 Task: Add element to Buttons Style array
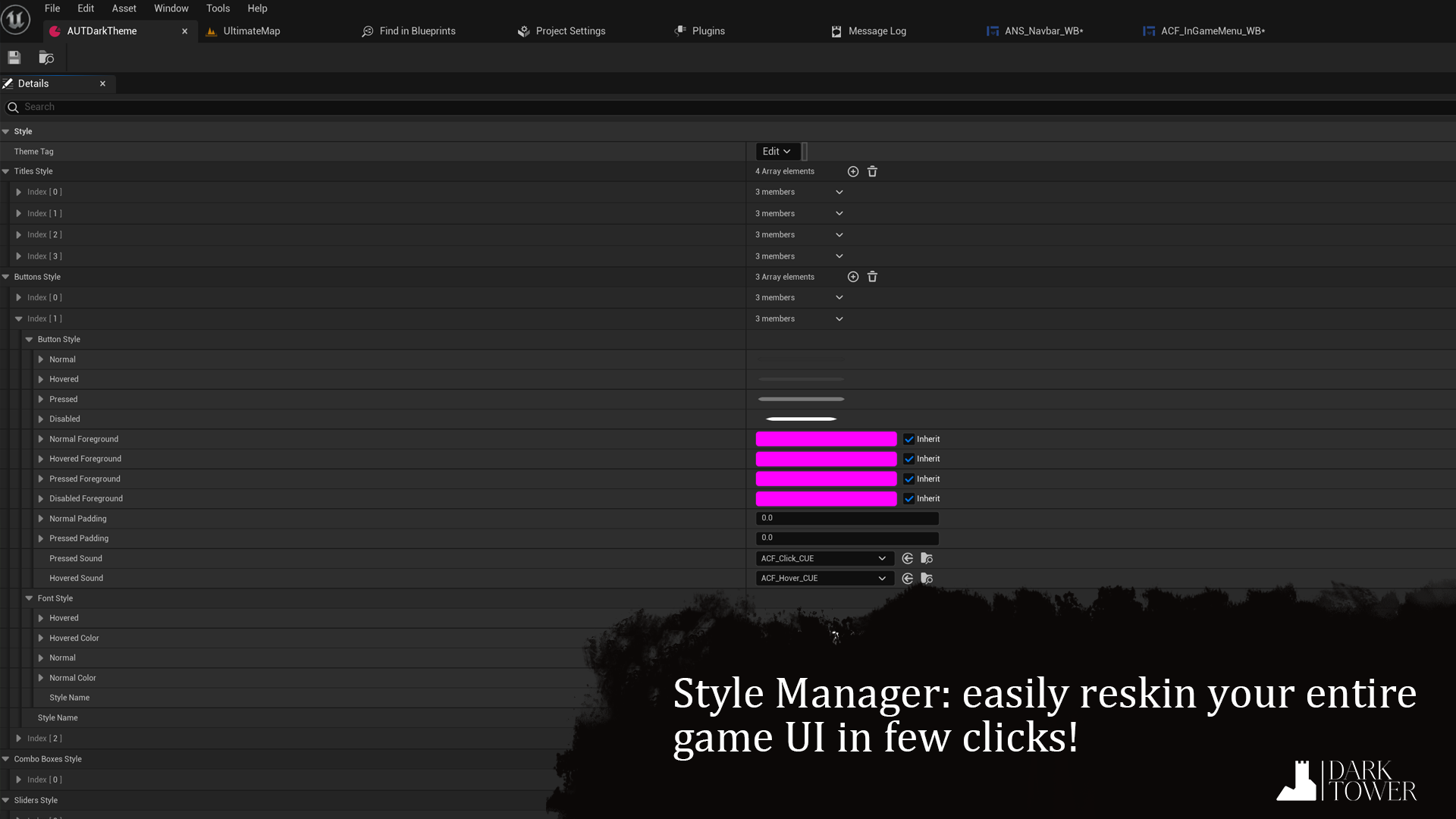(853, 277)
